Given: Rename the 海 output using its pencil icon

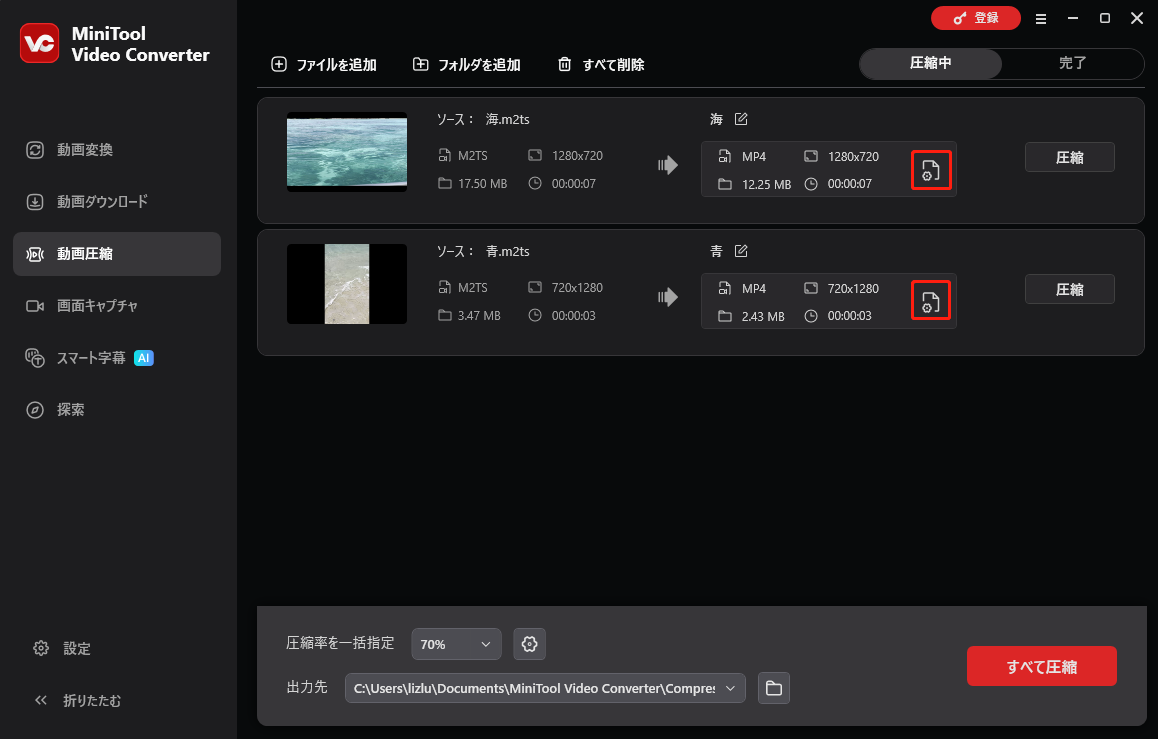Looking at the screenshot, I should coord(741,118).
